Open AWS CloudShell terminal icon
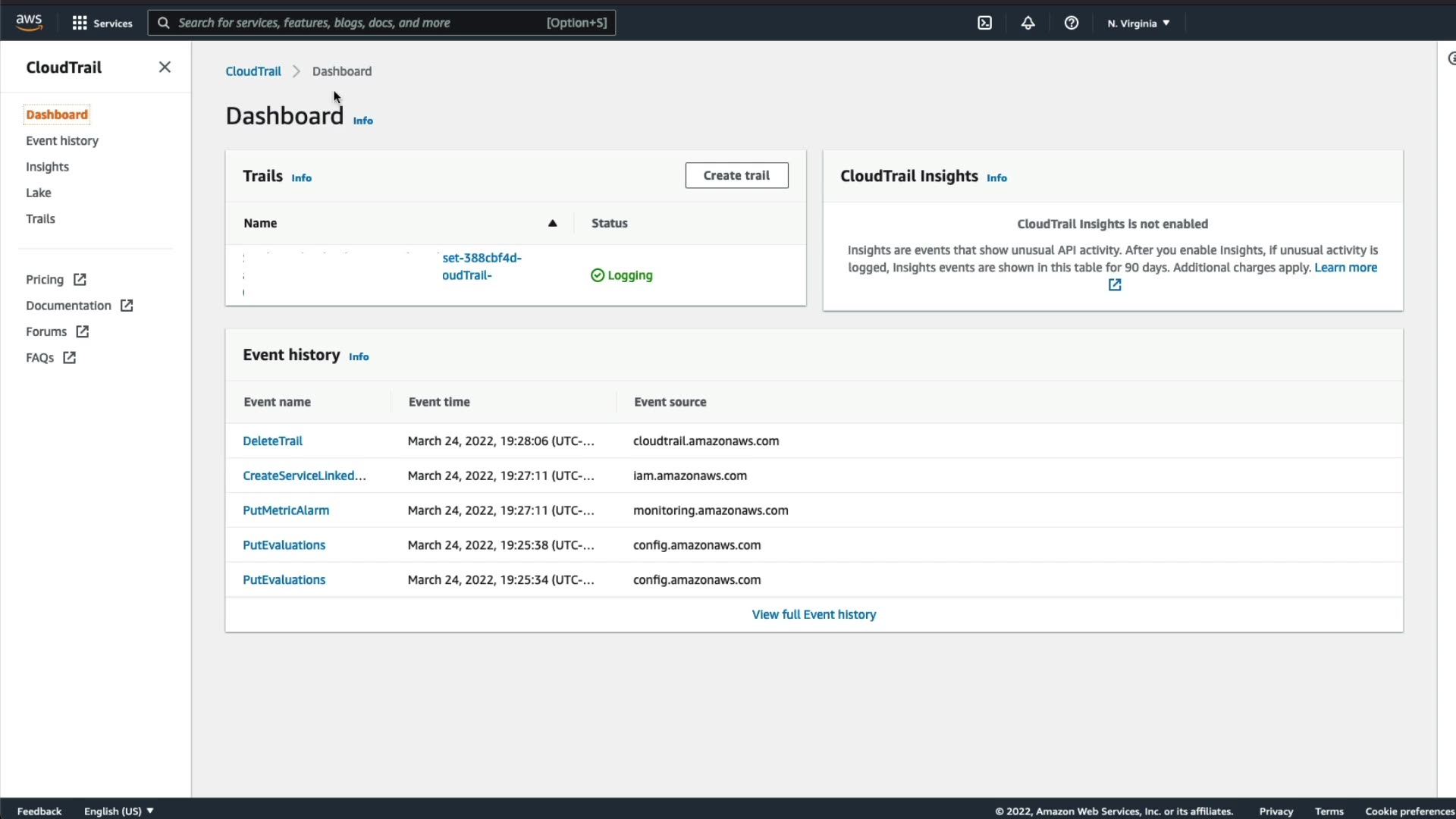 (x=984, y=23)
